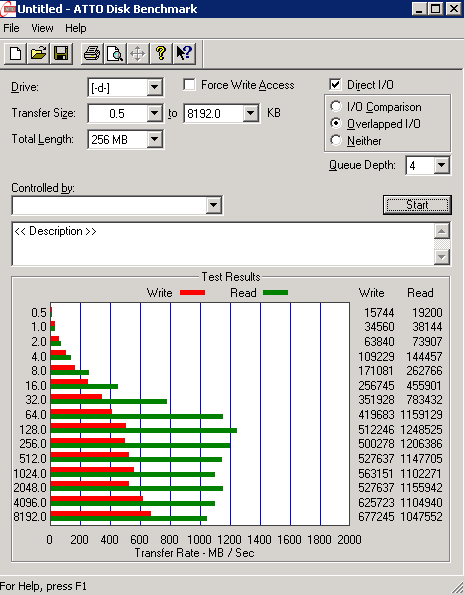
Task: Open the File menu
Action: tap(11, 28)
